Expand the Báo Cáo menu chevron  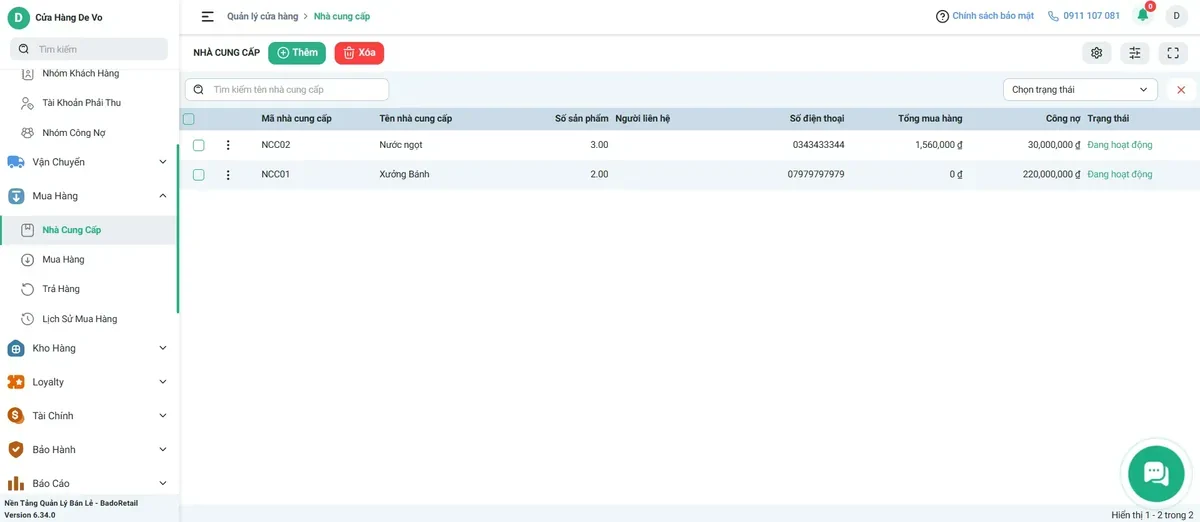tap(163, 483)
